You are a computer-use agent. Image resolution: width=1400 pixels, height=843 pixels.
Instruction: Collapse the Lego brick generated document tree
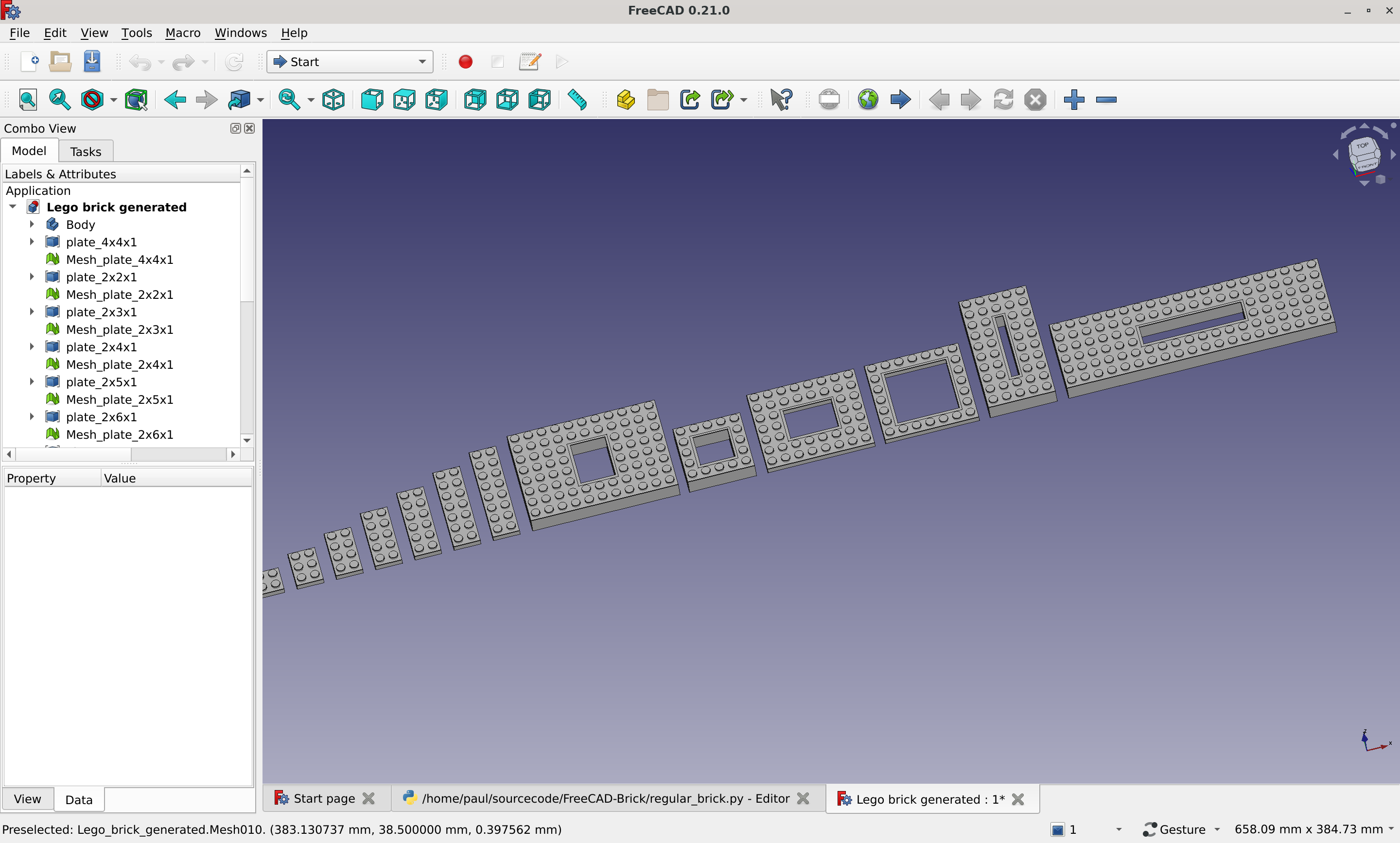pyautogui.click(x=13, y=207)
